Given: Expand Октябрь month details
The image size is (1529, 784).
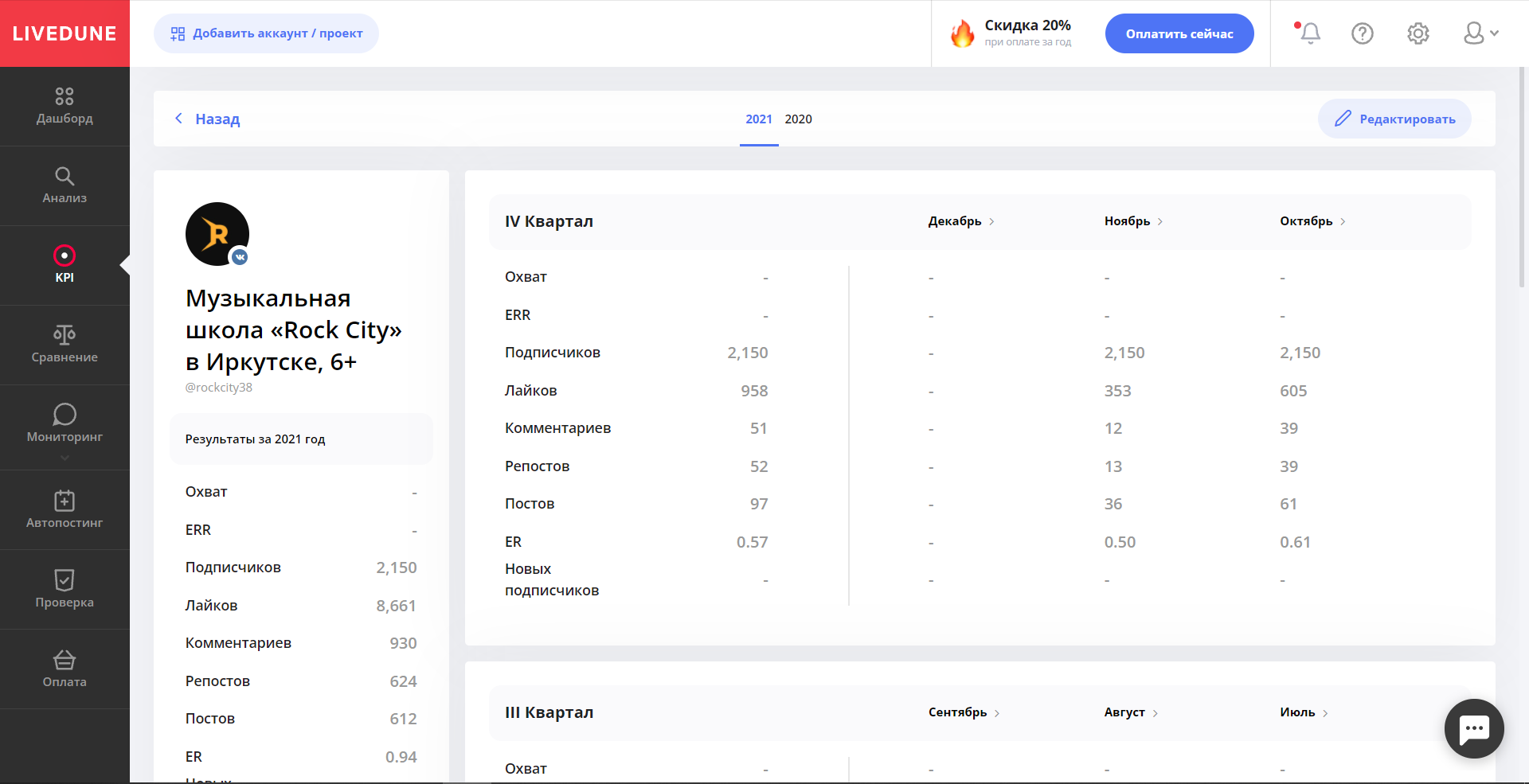Looking at the screenshot, I should point(1313,221).
